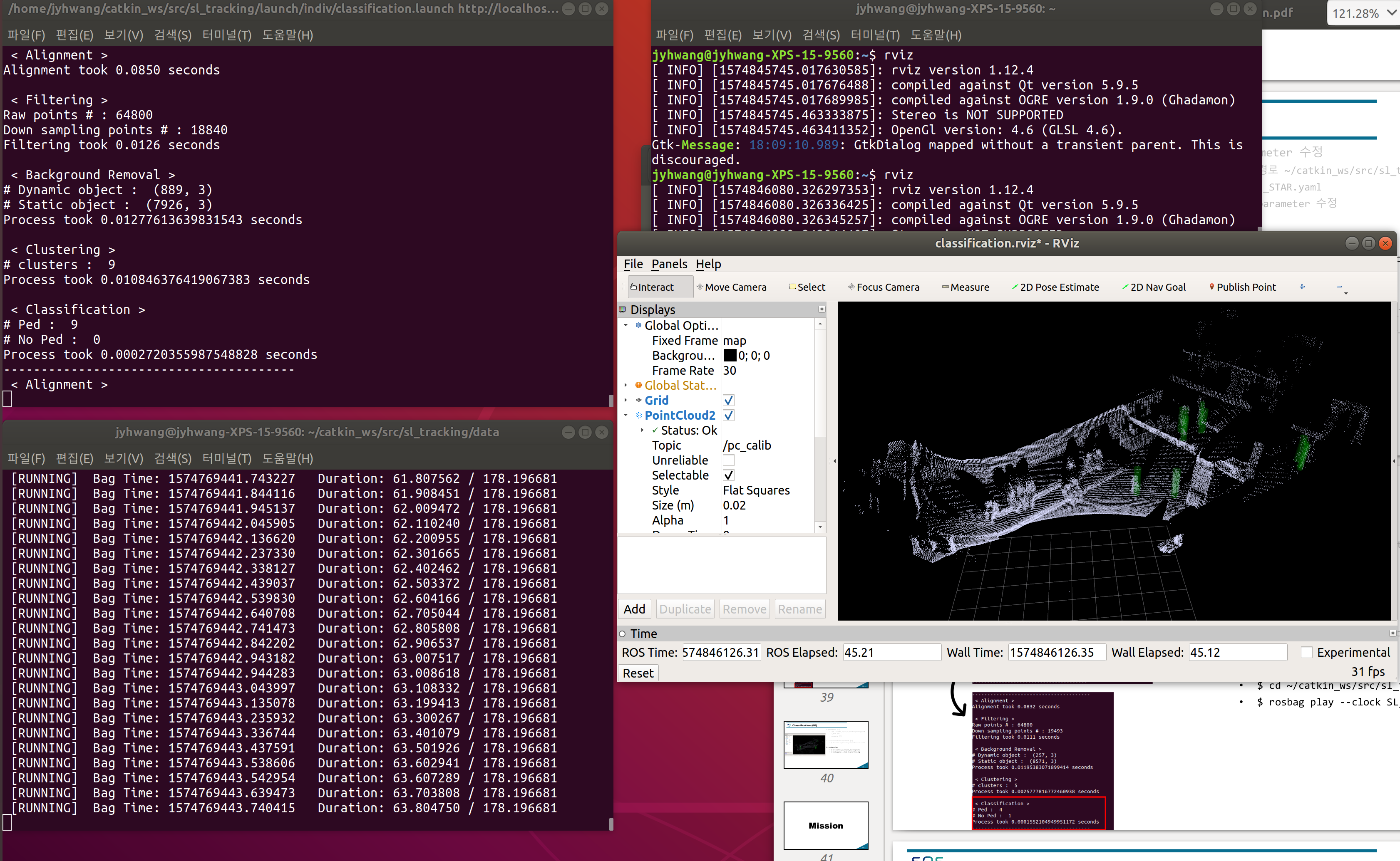The image size is (1400, 861).
Task: Collapse the PointCloud2 display entry
Action: pos(626,415)
